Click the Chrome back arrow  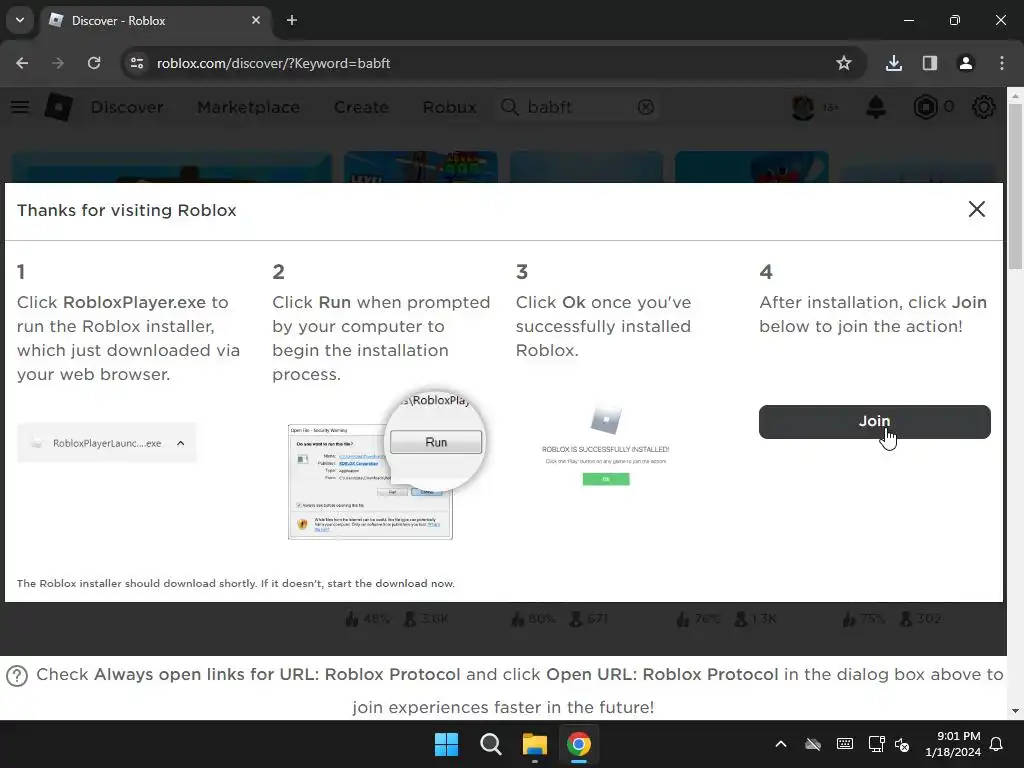pyautogui.click(x=22, y=63)
